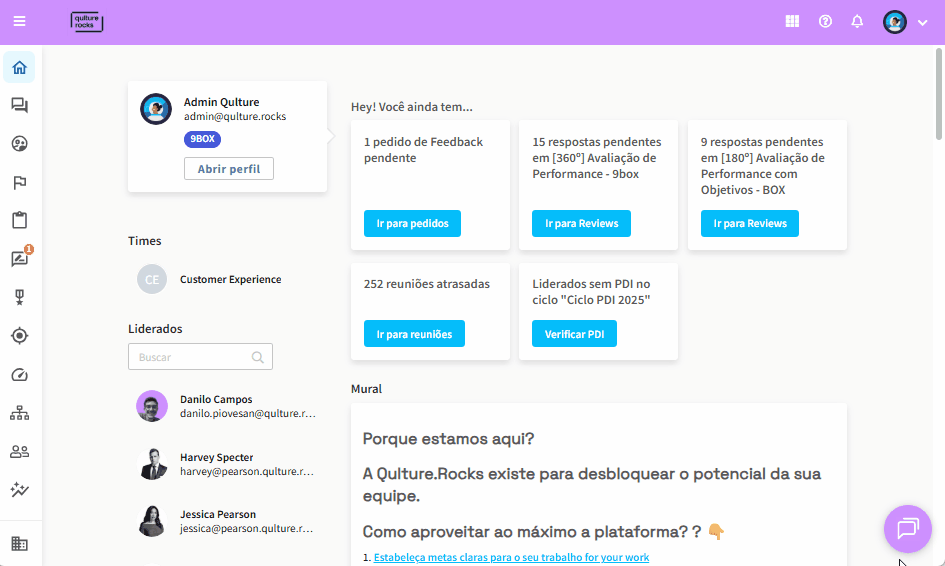Viewport: 945px width, 566px height.
Task: Open the Estabeleça metas claras link
Action: (511, 557)
